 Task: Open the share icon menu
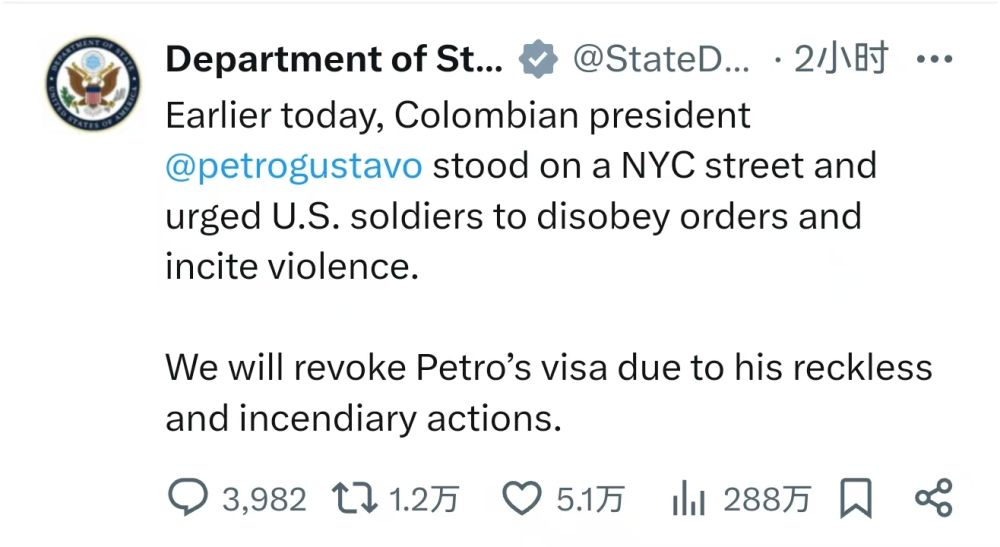(x=934, y=498)
